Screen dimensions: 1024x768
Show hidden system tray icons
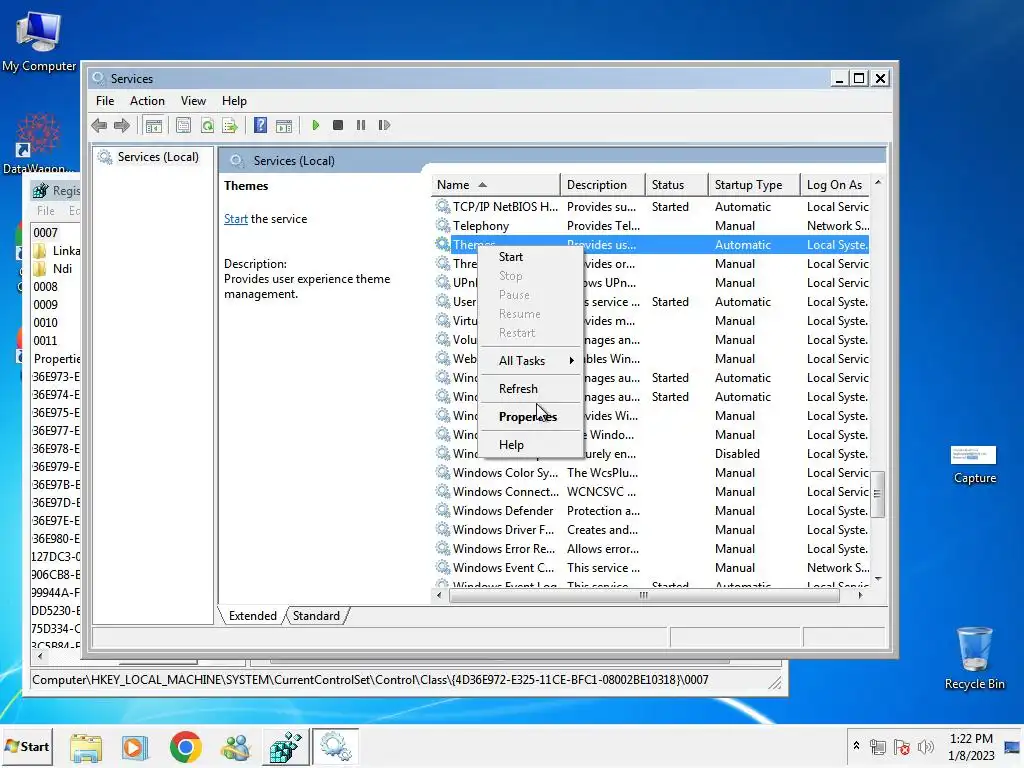coord(856,746)
